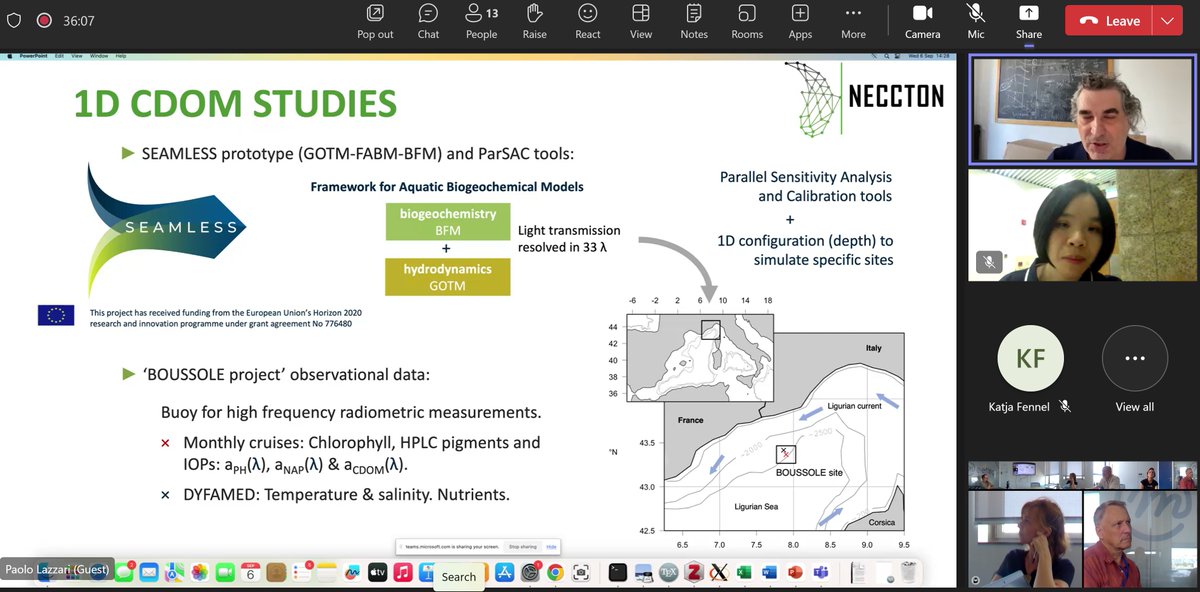Open the meeting Chat panel
Viewport: 1200px width, 592px height.
click(428, 21)
